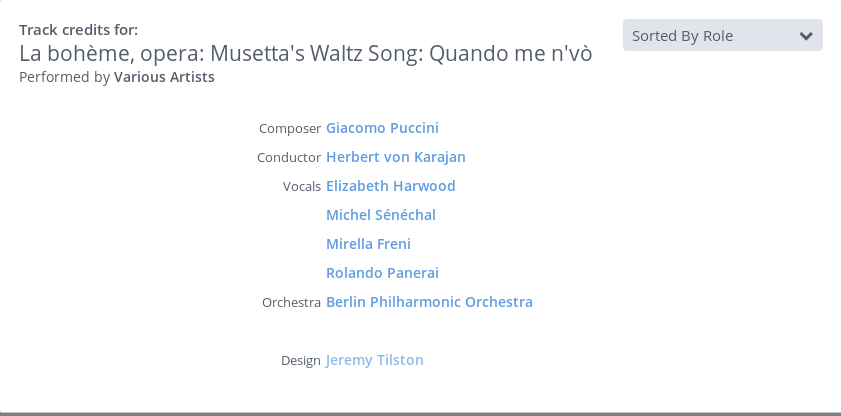Click the Mirella Freni link
Screen dimensions: 841x416
(368, 244)
